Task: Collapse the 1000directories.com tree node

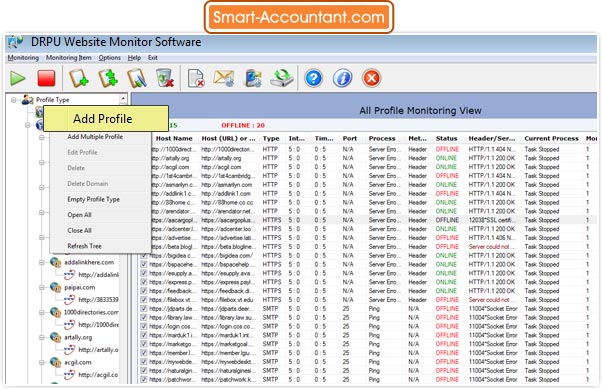Action: pyautogui.click(x=41, y=313)
